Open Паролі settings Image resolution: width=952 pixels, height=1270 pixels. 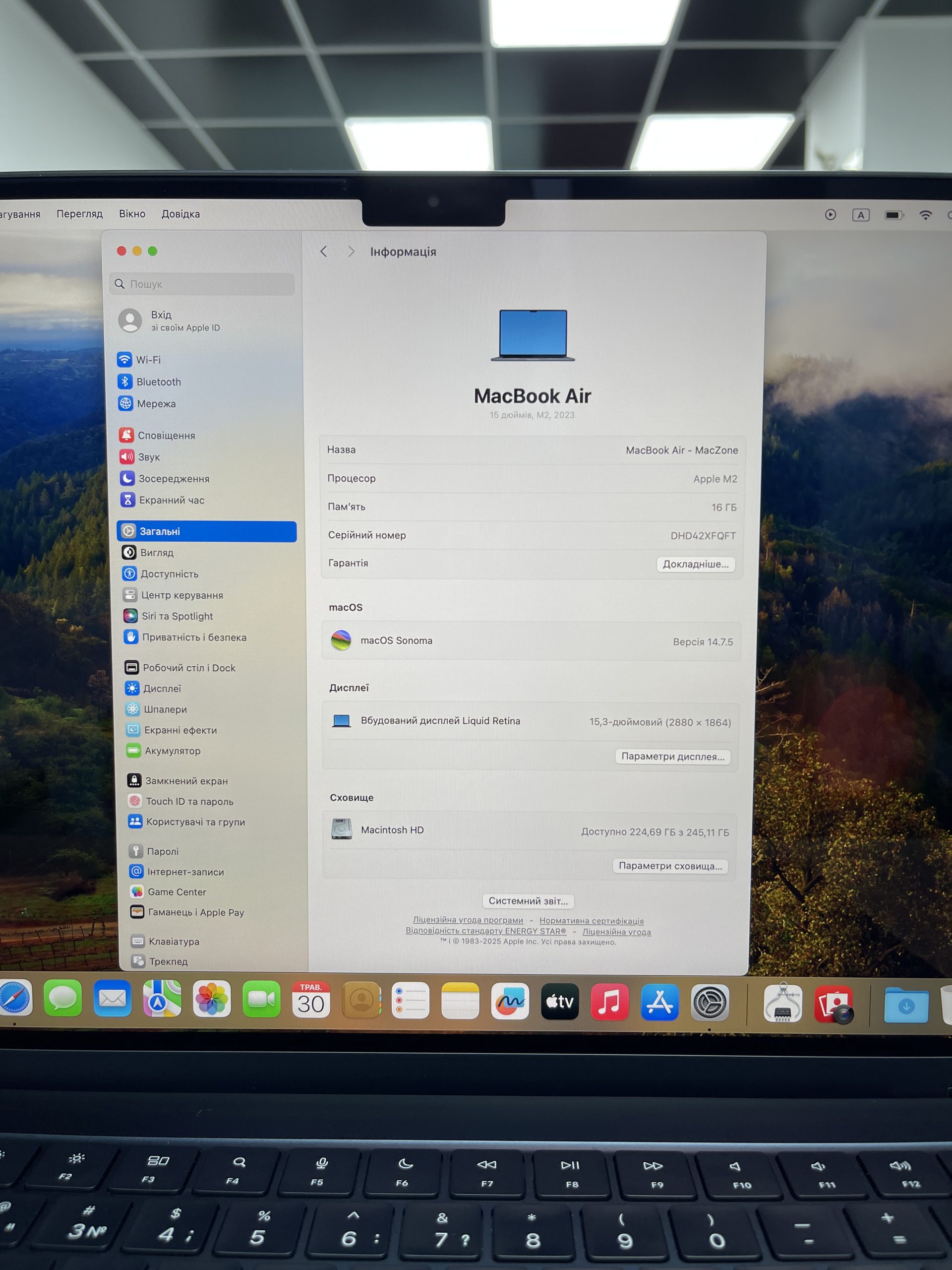click(x=154, y=851)
